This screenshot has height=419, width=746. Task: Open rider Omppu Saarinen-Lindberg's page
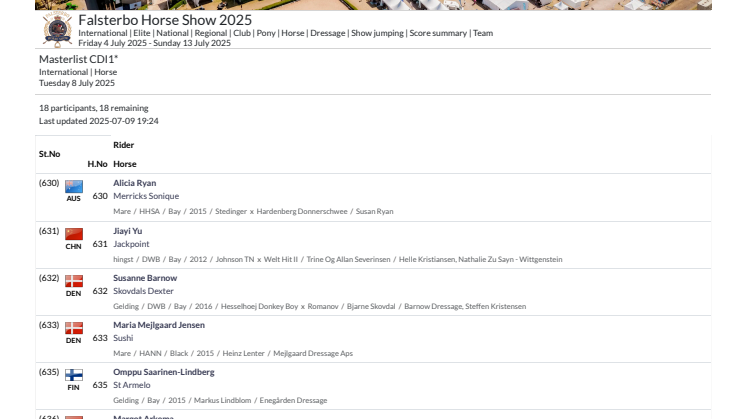pyautogui.click(x=164, y=372)
